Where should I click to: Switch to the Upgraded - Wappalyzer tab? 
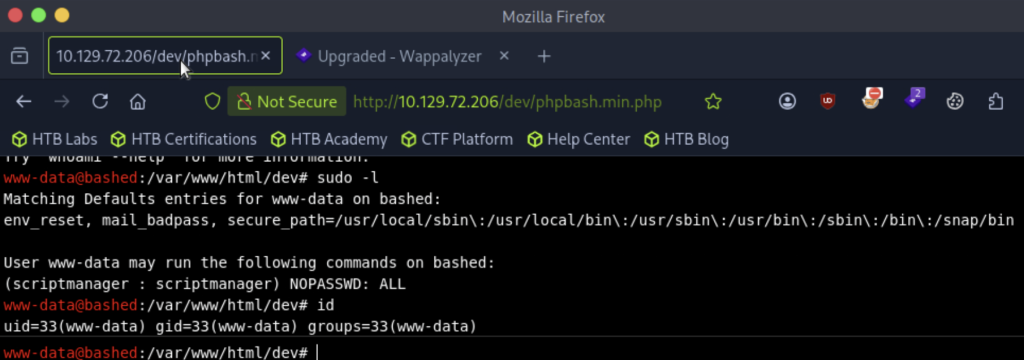pos(400,57)
